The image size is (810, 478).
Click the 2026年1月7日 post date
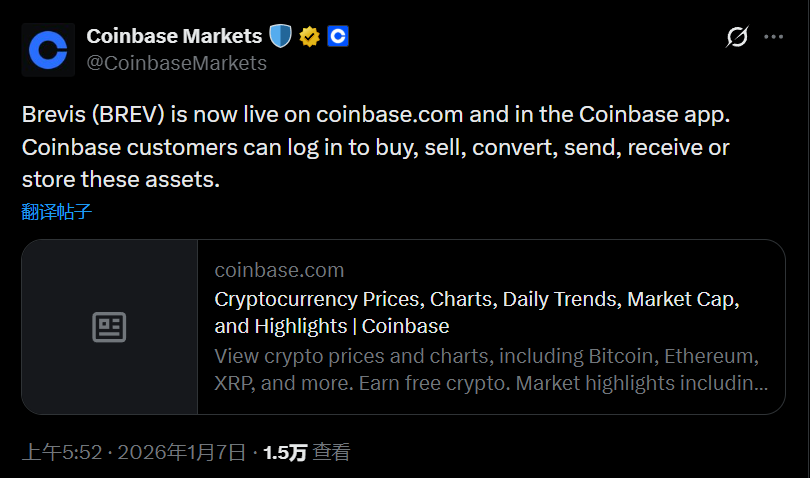pos(181,453)
